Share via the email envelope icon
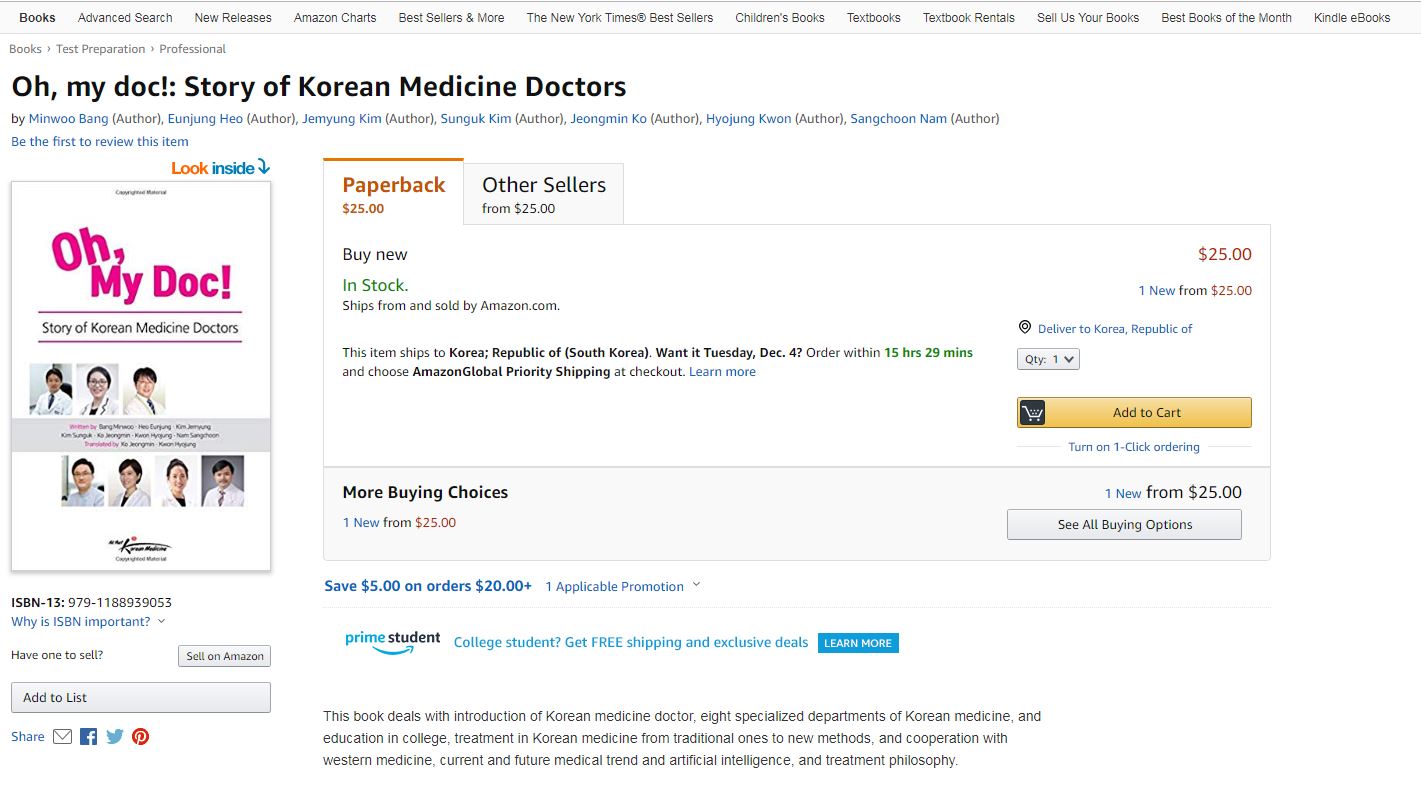The width and height of the screenshot is (1421, 801). (x=62, y=737)
